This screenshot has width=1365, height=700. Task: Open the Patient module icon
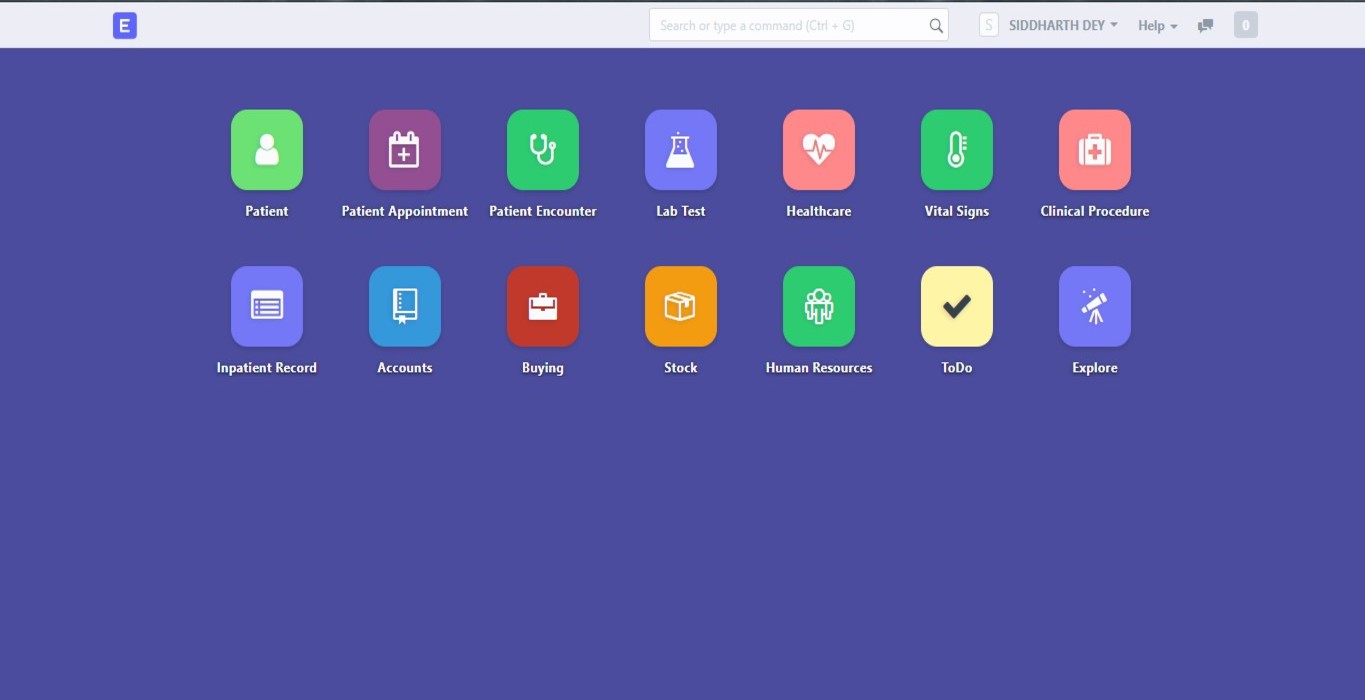(266, 150)
